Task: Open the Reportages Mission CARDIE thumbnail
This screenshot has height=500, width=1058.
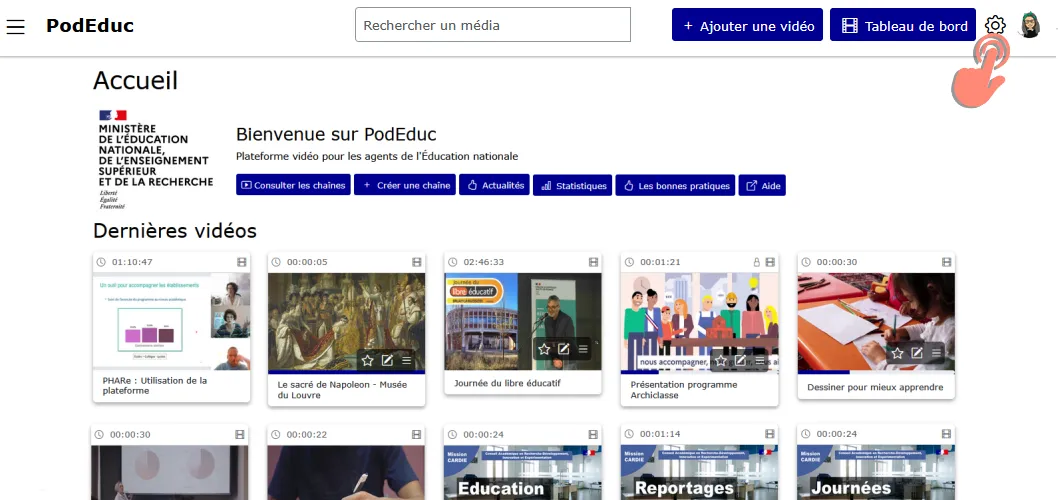Action: pos(700,472)
